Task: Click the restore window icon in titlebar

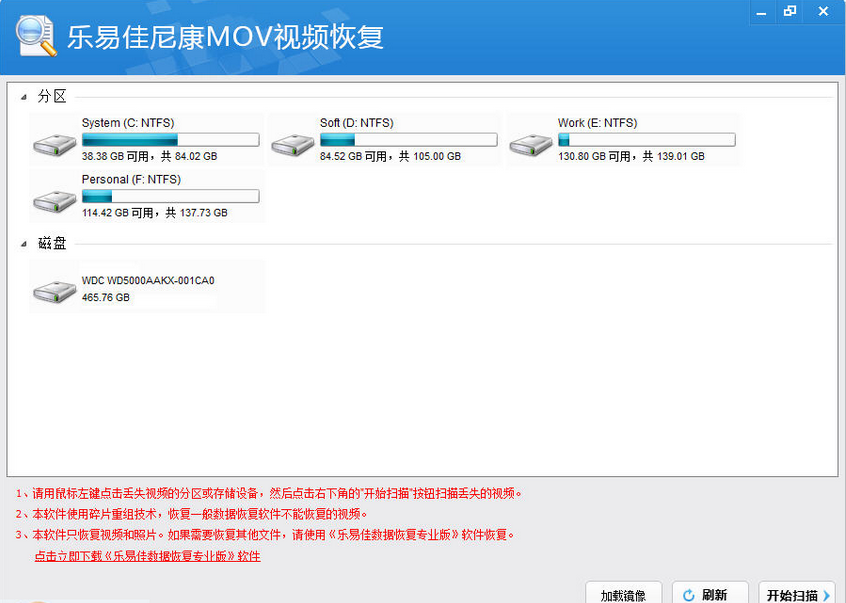Action: 790,11
